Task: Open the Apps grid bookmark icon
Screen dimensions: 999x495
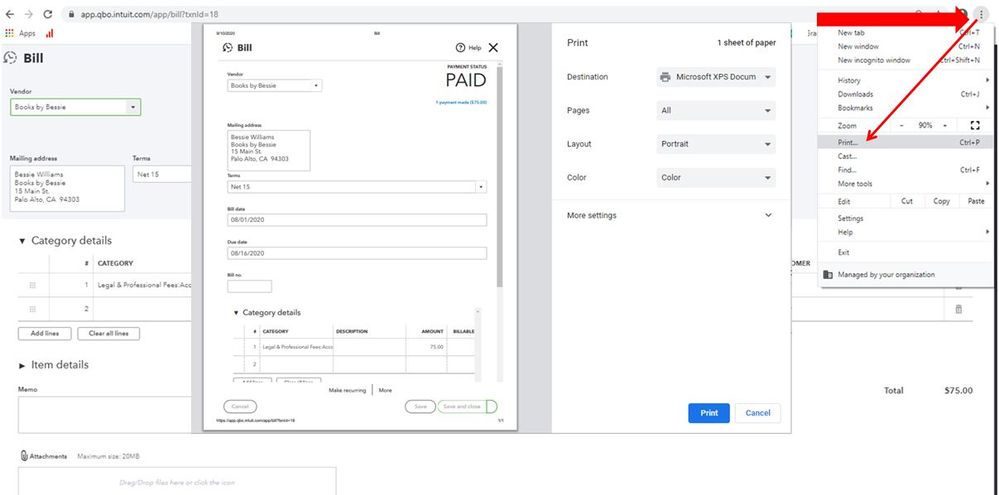Action: 10,33
